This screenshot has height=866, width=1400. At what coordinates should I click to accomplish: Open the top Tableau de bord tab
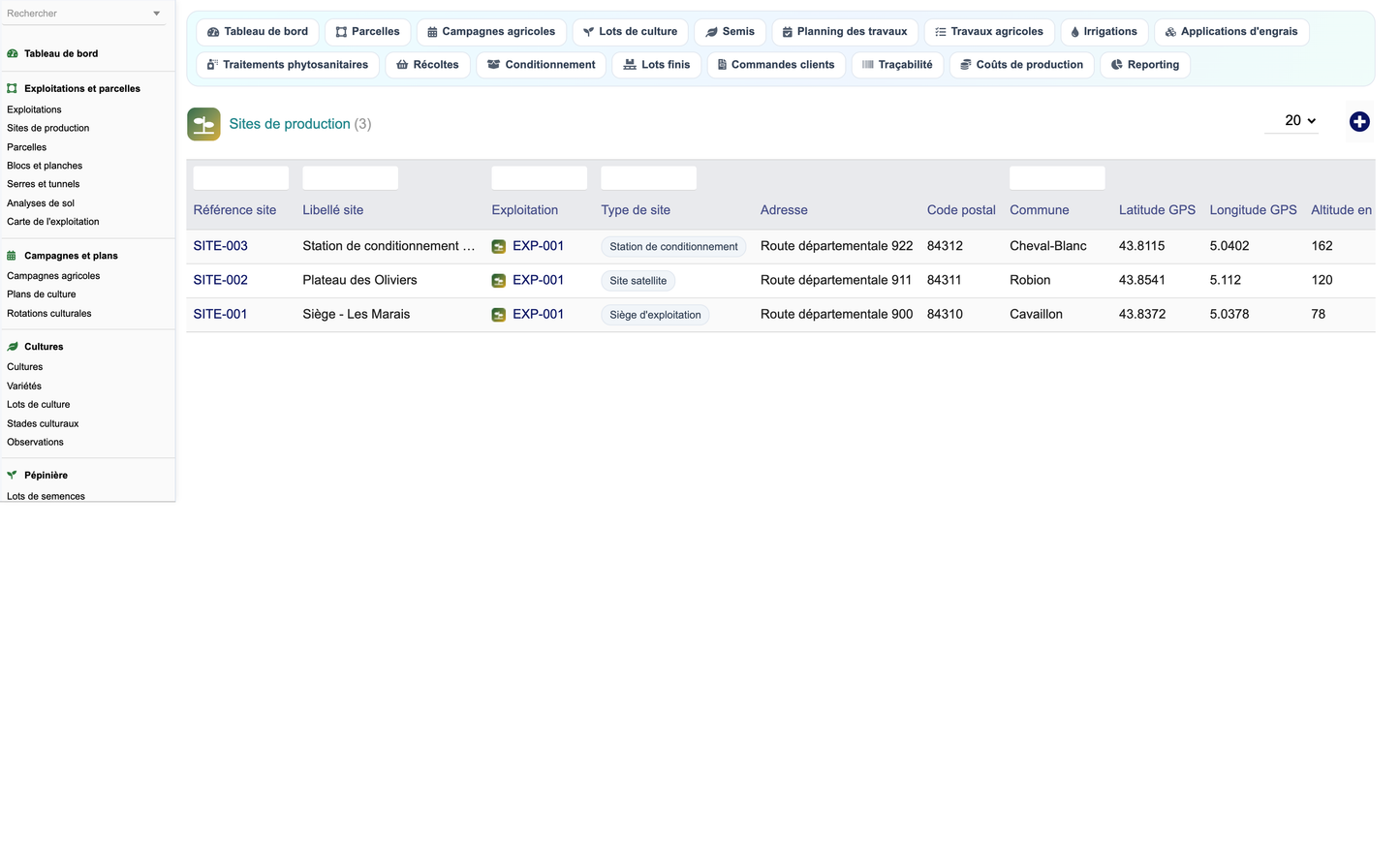(258, 32)
